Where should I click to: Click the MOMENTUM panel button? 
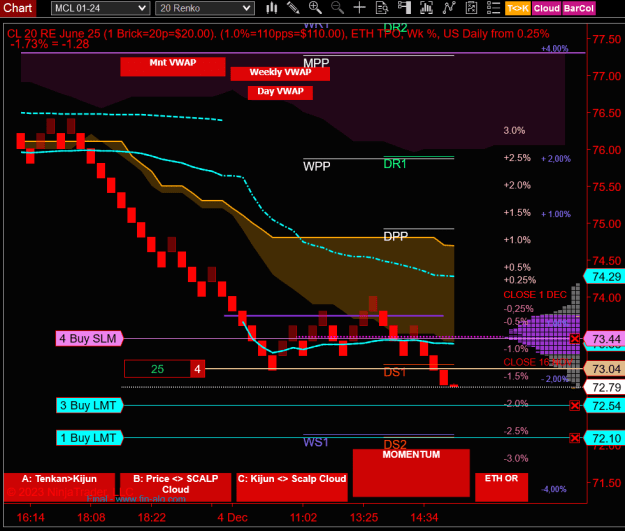411,473
